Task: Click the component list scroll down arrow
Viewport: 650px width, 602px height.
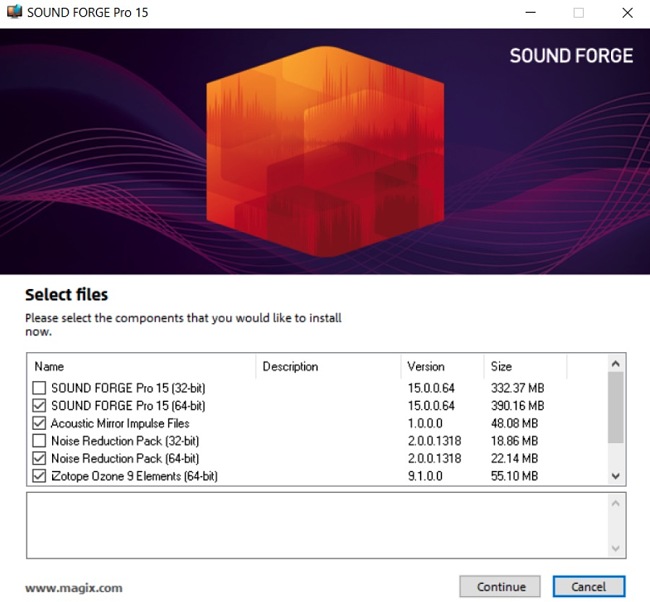Action: pos(616,476)
